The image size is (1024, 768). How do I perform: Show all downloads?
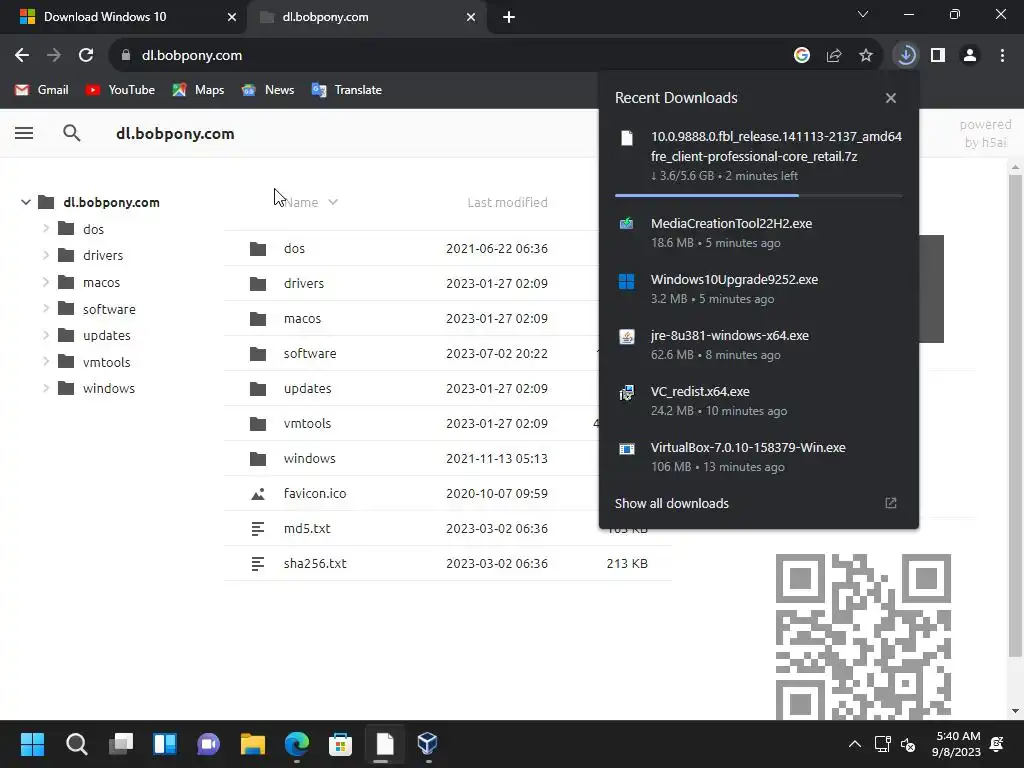(671, 504)
